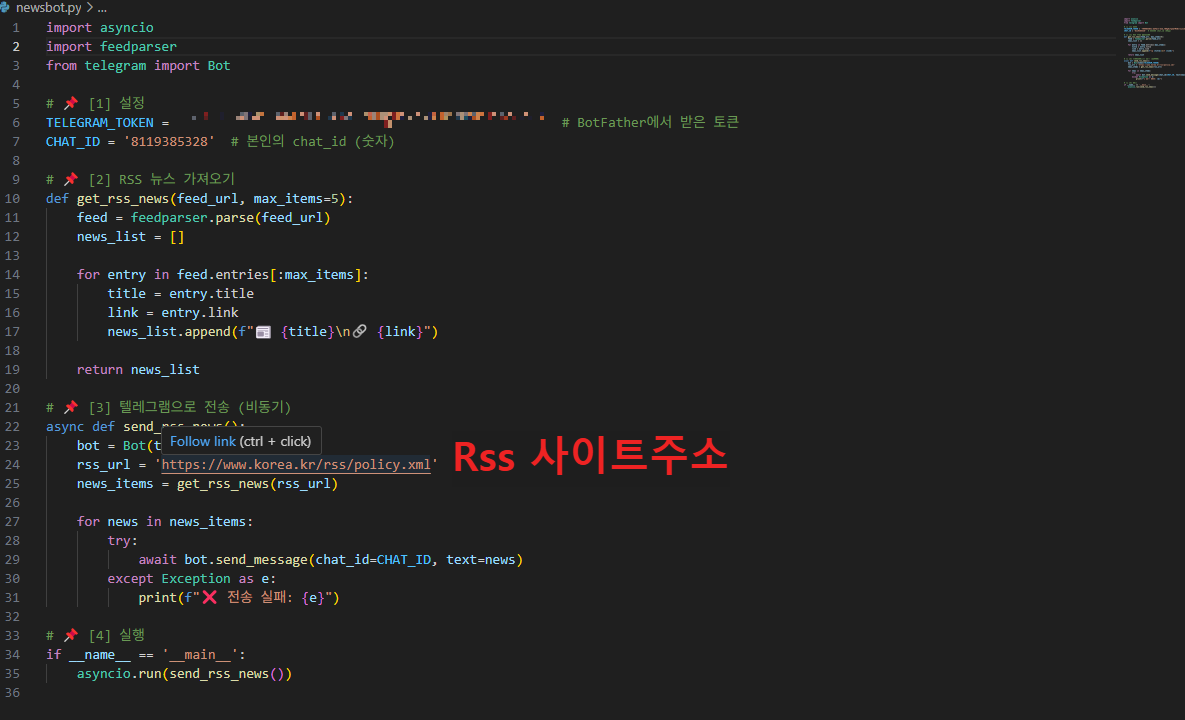1185x720 pixels.
Task: Click line number 17 in the gutter
Action: click(12, 331)
